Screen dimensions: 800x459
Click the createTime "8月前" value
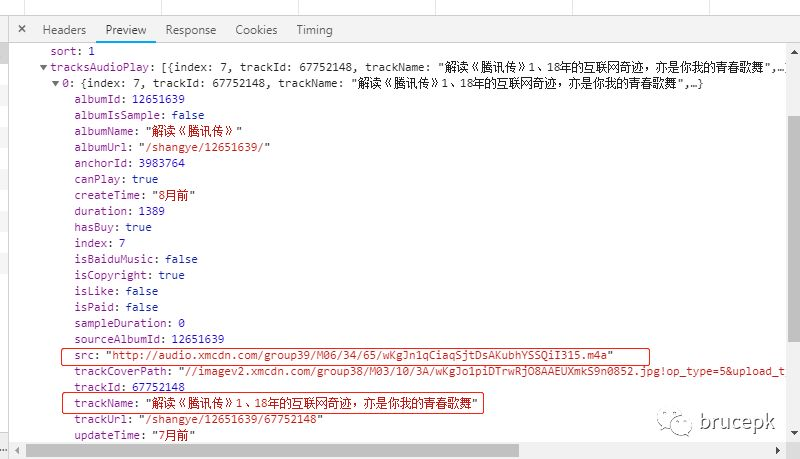(173, 195)
